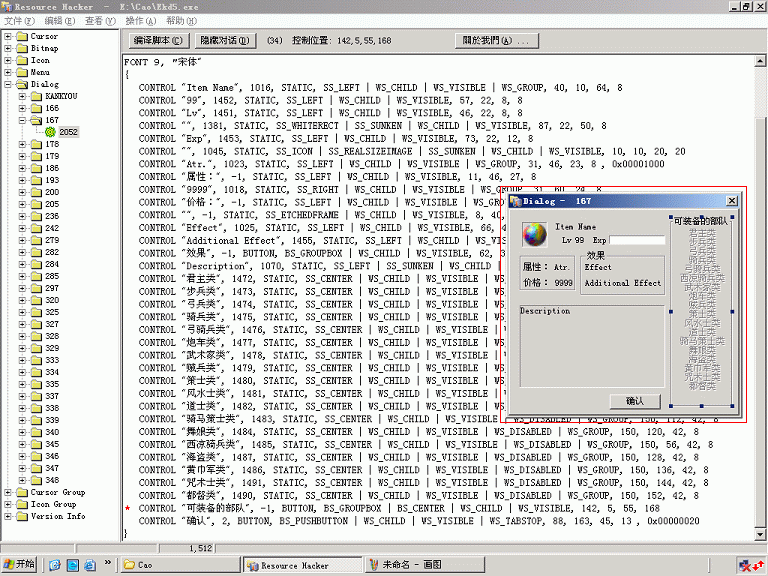
Task: Expand the KANKYOU dialog node
Action: click(x=22, y=96)
